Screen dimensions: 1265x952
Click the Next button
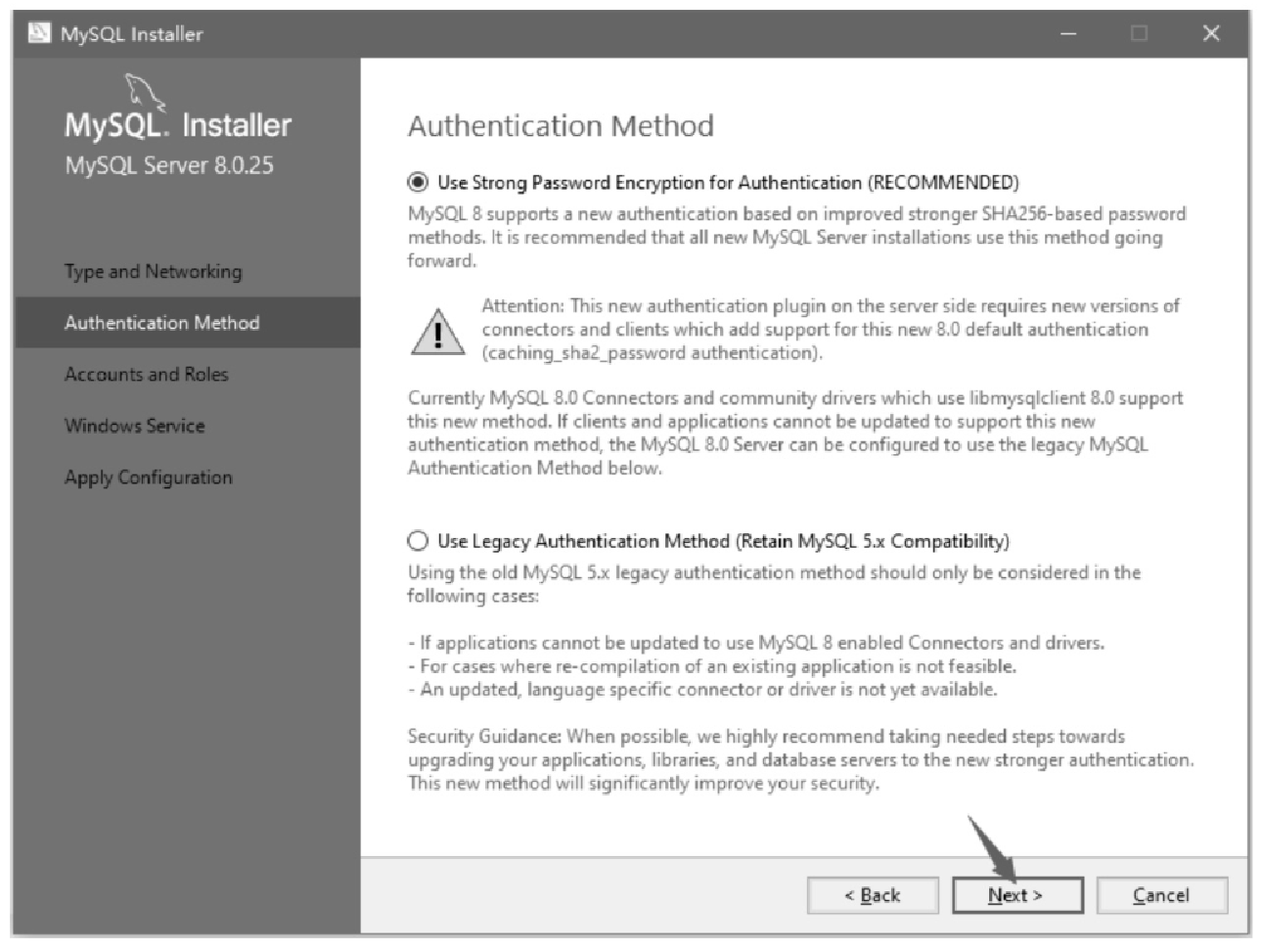point(1017,895)
